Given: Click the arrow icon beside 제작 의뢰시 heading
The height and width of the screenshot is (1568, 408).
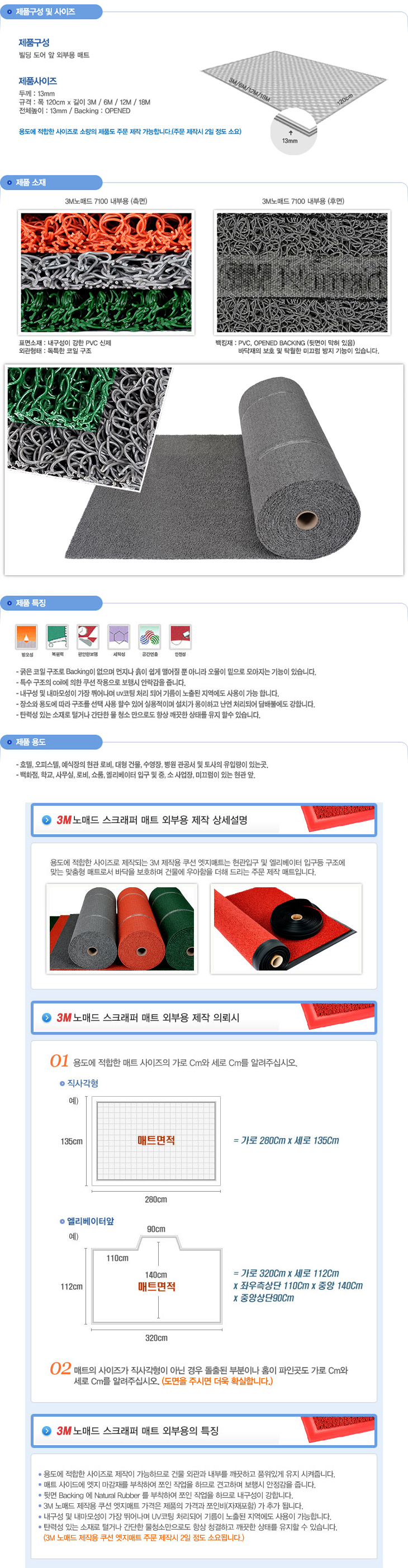Looking at the screenshot, I should 47,1017.
